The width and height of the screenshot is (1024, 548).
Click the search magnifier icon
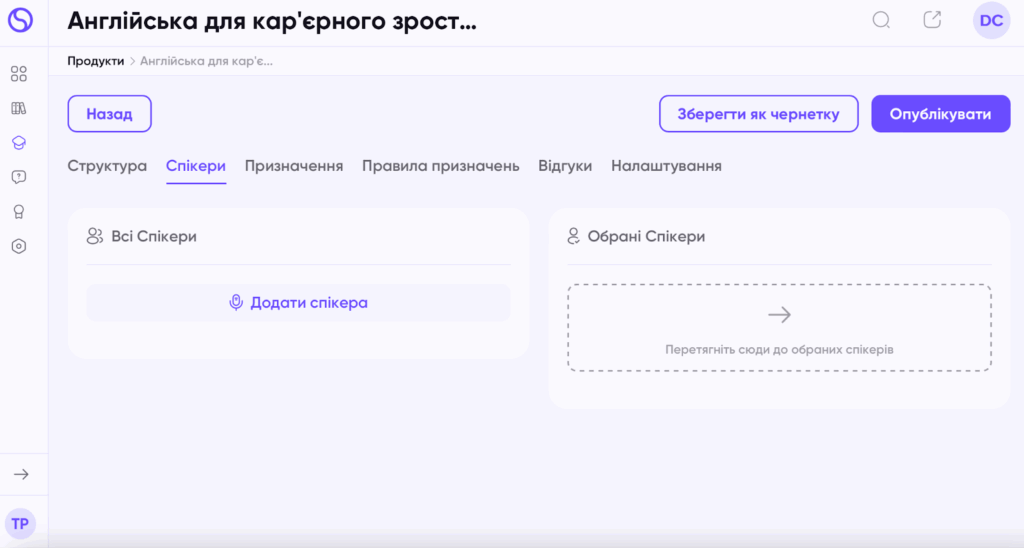[882, 20]
